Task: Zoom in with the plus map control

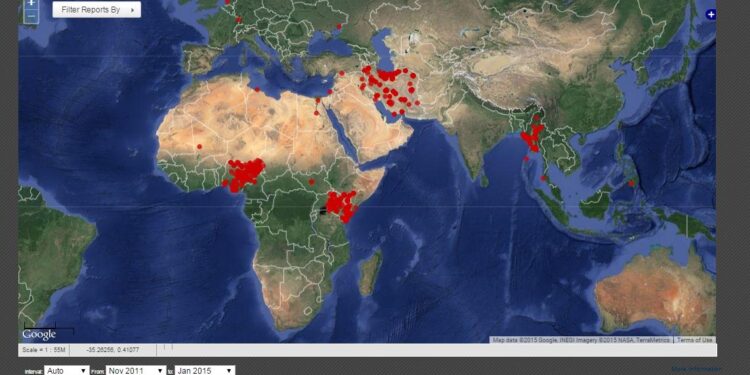Action: [31, 3]
